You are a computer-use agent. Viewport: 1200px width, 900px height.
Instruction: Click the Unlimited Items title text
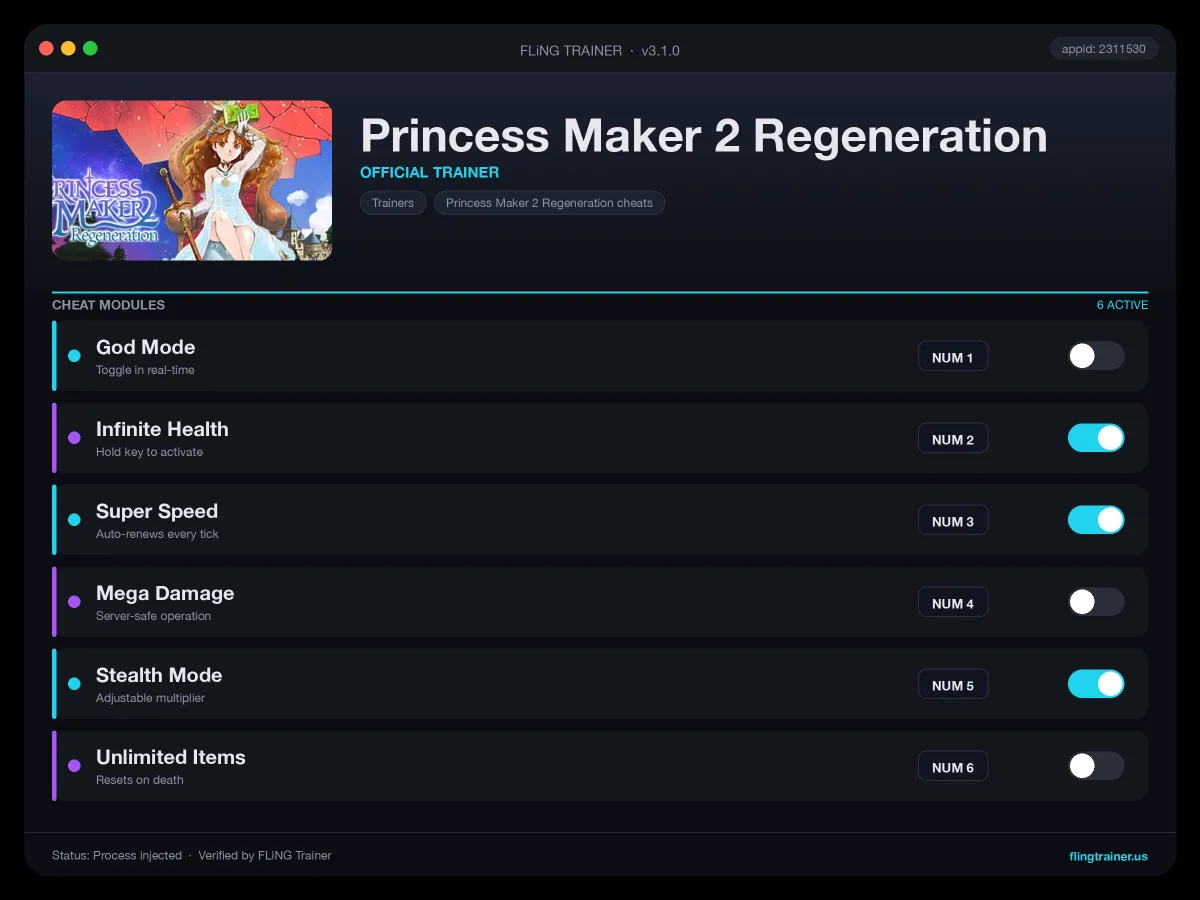pyautogui.click(x=171, y=757)
